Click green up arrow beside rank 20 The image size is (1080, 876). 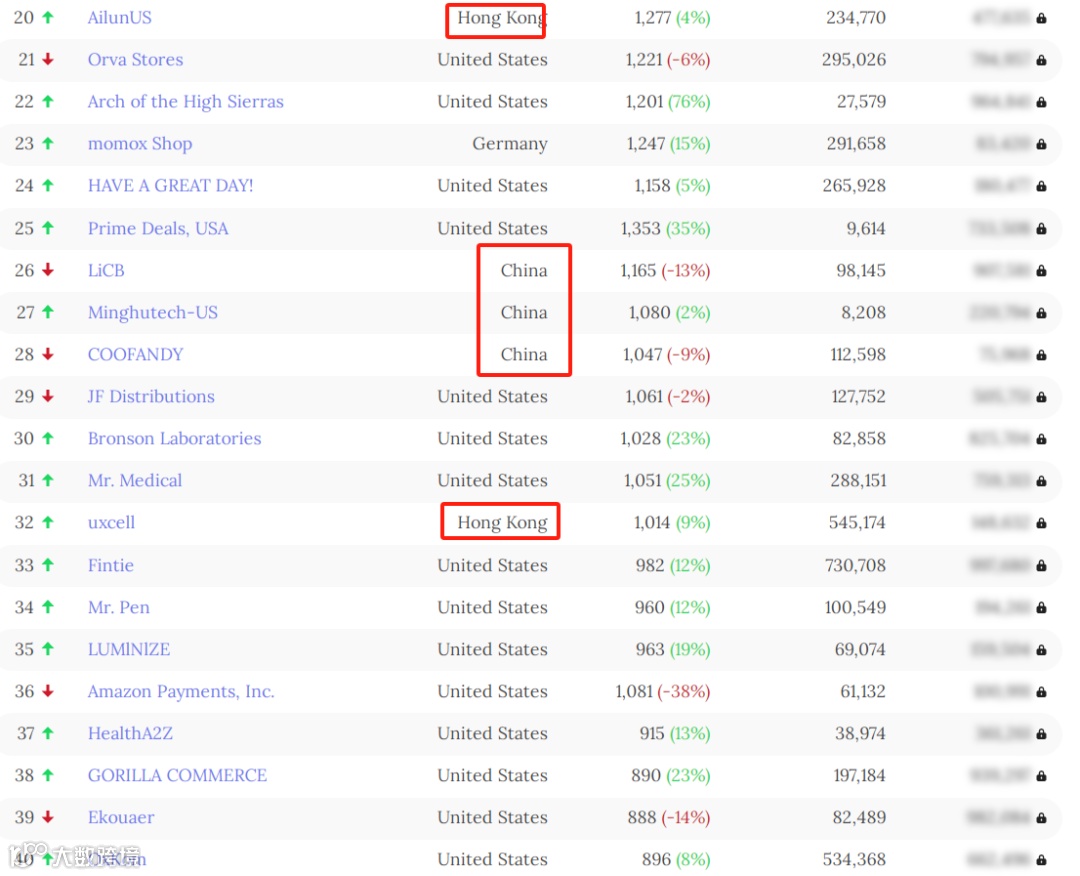click(48, 18)
